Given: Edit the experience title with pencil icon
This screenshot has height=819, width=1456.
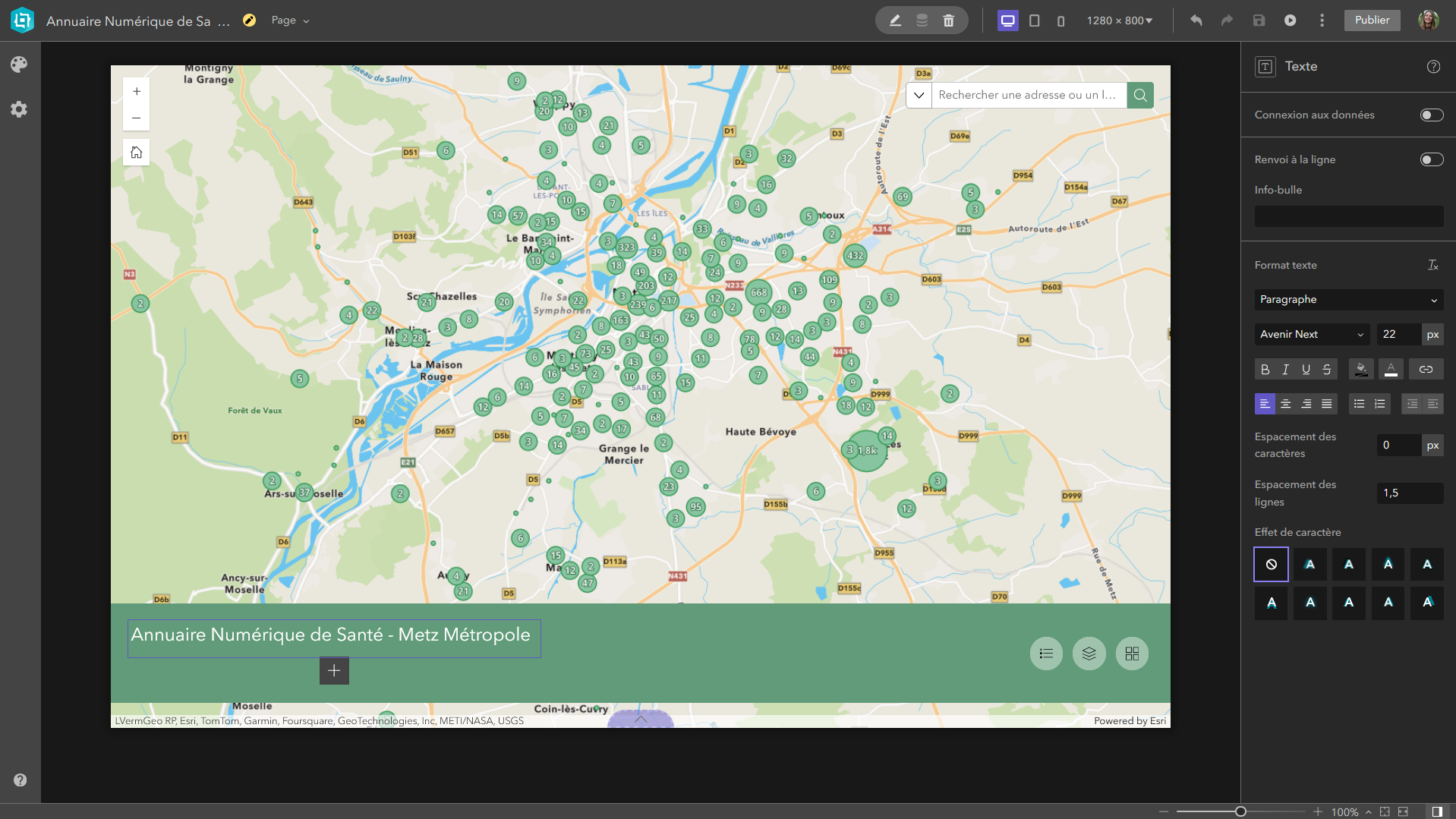Looking at the screenshot, I should pos(249,20).
